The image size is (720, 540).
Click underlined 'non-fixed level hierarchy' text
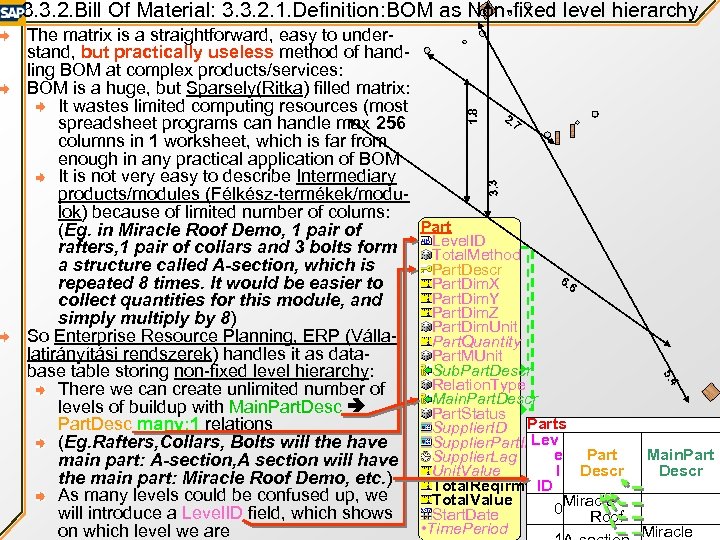[271, 371]
